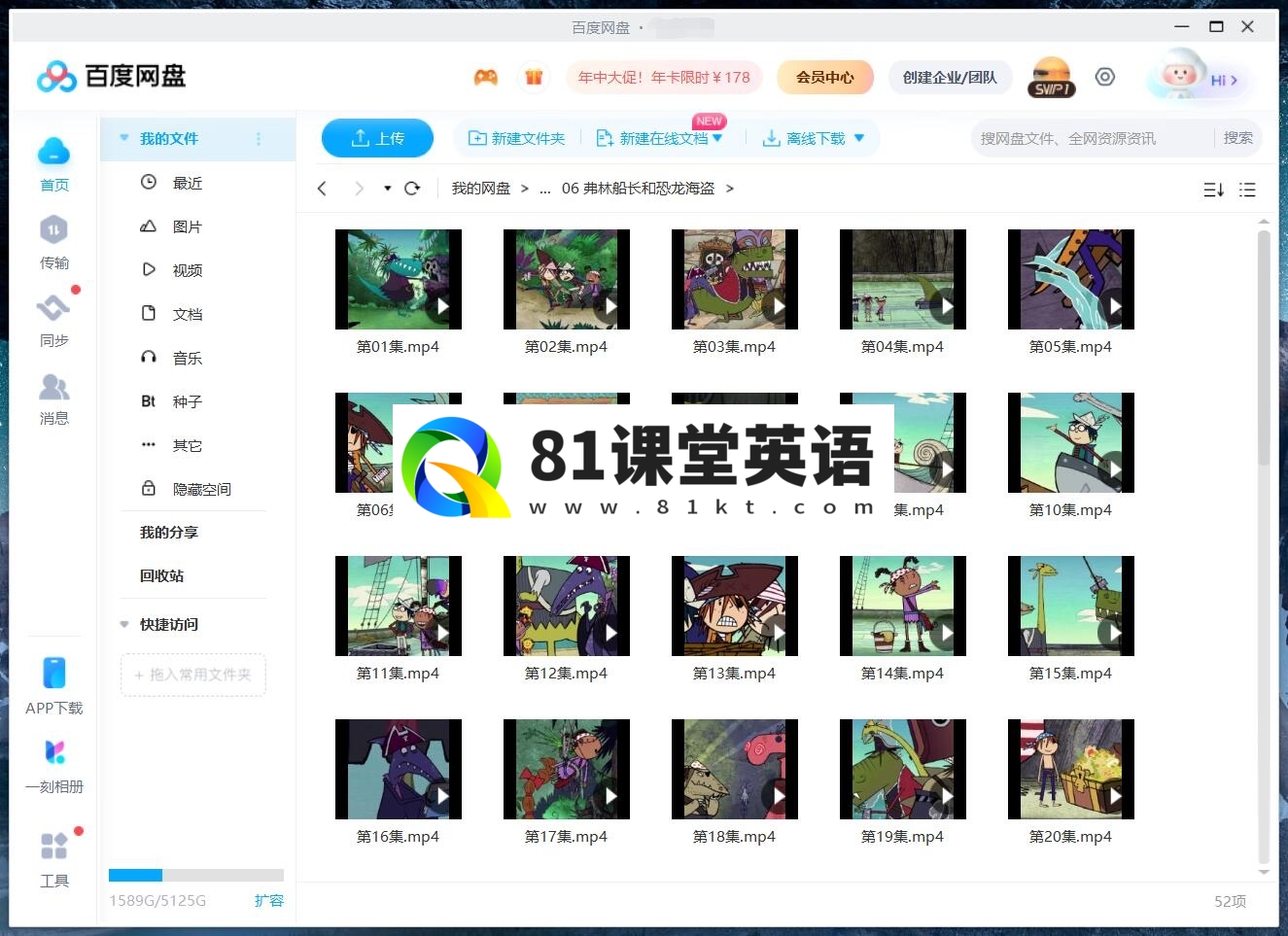Go forward with the right arrow
The width and height of the screenshot is (1288, 936).
pyautogui.click(x=359, y=189)
